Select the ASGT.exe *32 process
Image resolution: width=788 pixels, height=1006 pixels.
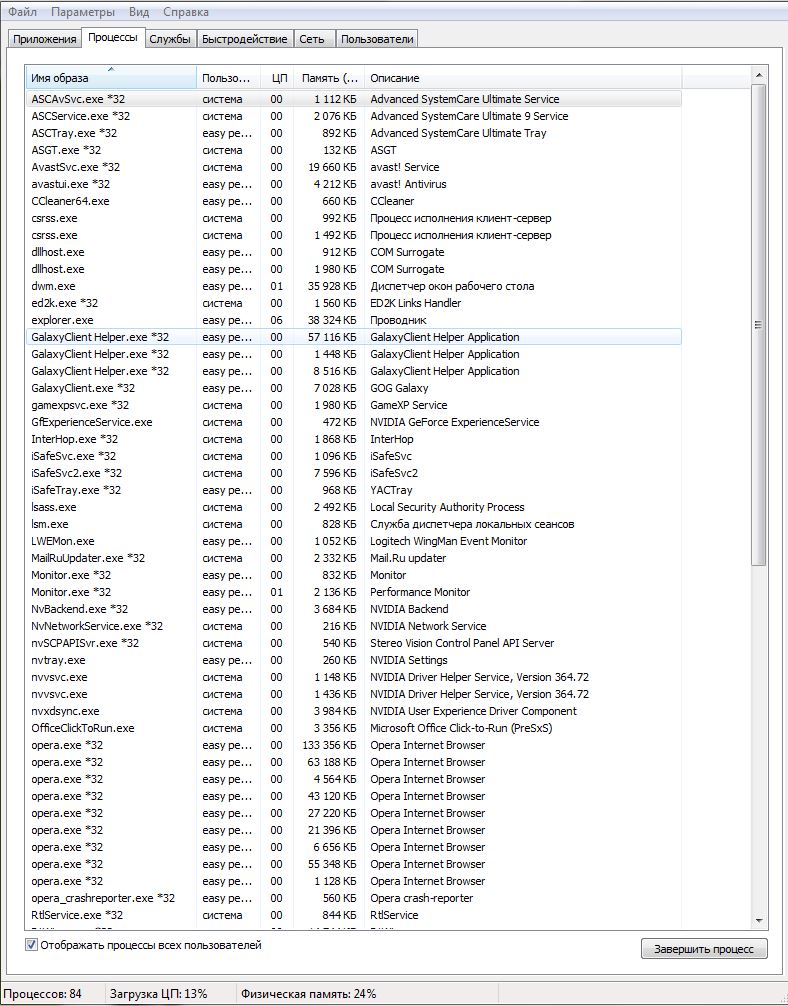(354, 150)
